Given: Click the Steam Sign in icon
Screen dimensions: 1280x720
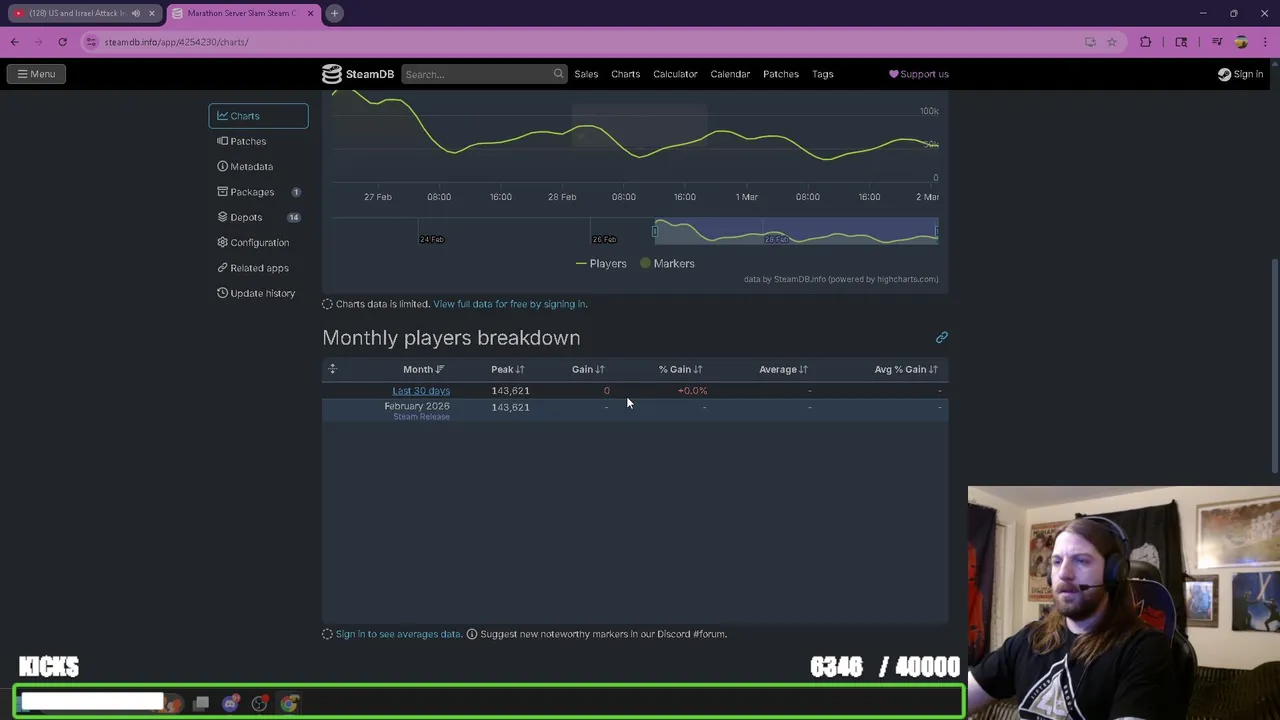Looking at the screenshot, I should click(x=1224, y=74).
